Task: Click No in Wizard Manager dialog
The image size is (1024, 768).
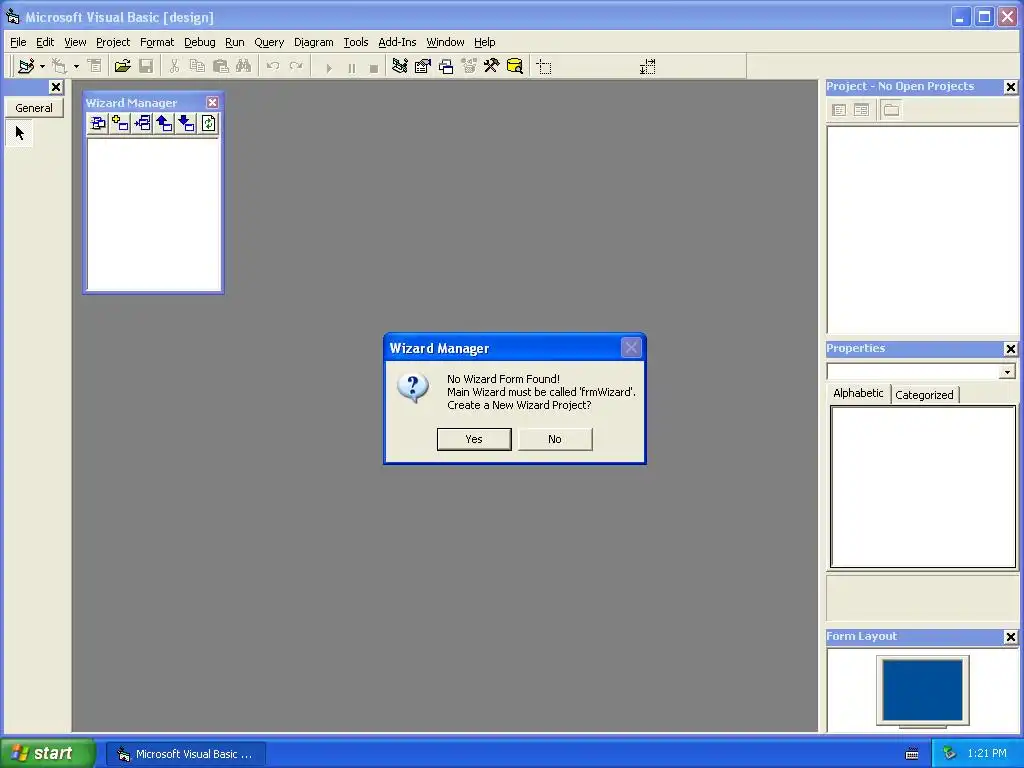Action: coord(555,440)
